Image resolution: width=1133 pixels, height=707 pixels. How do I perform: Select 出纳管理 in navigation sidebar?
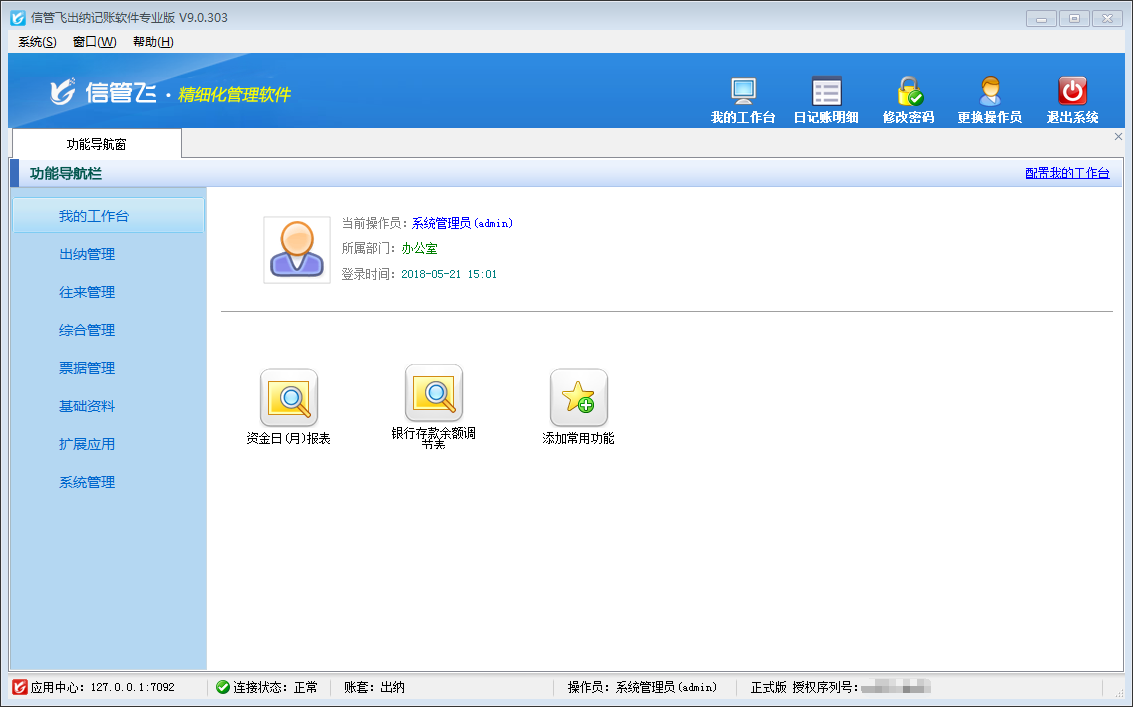(87, 255)
